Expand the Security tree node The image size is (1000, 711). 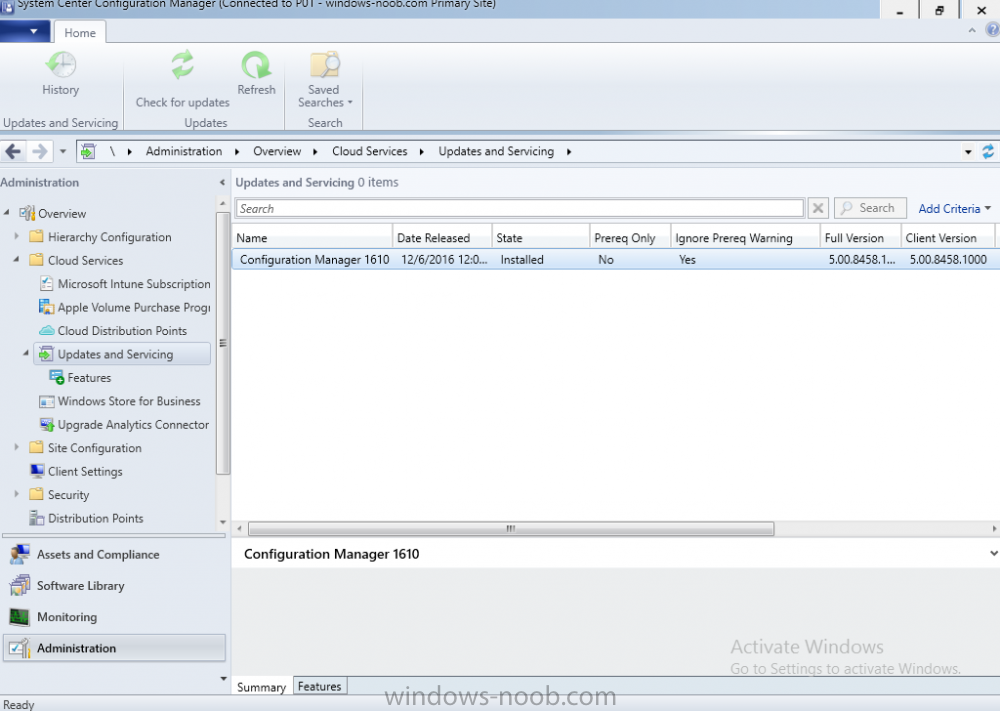[x=17, y=494]
